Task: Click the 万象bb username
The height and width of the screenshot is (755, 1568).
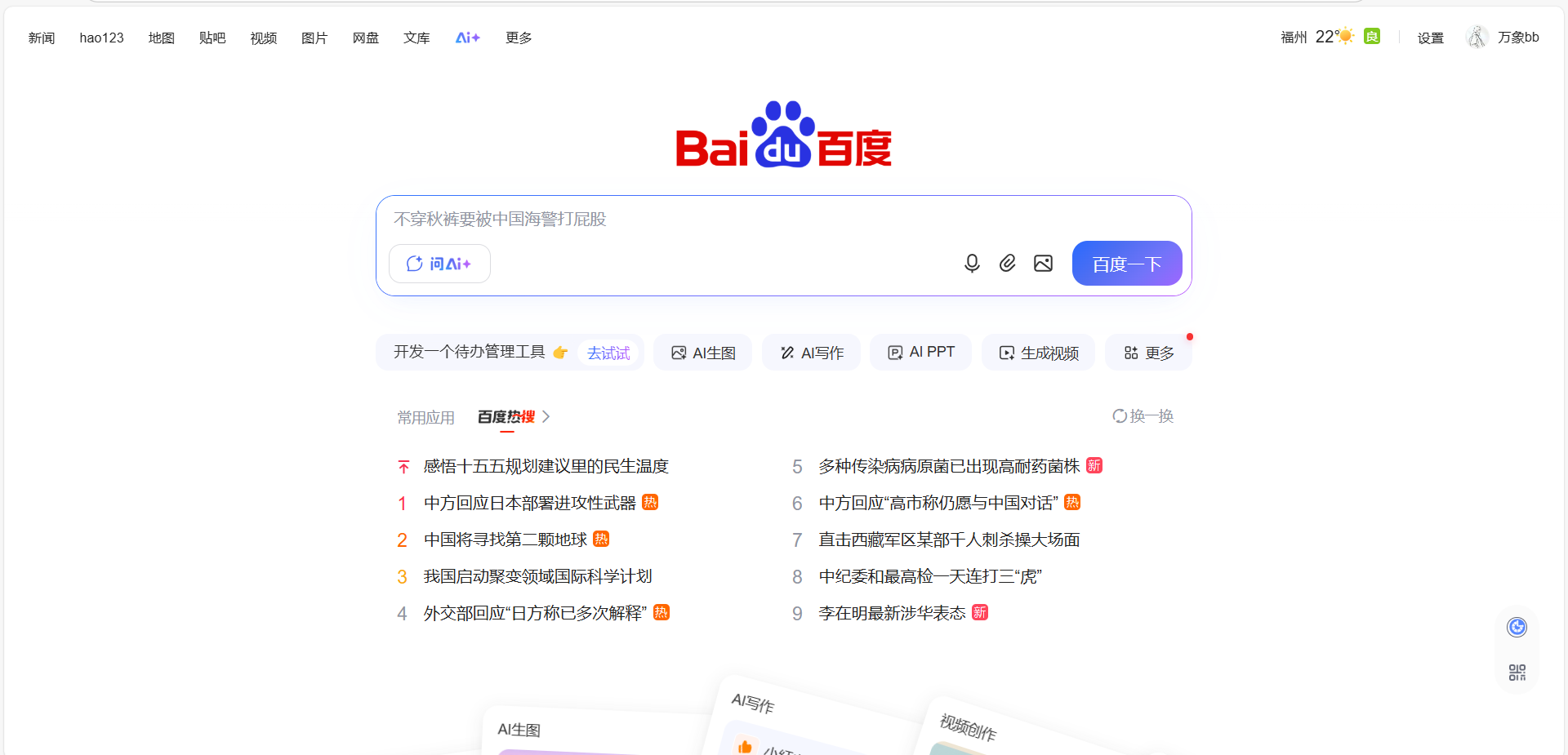Action: pyautogui.click(x=1518, y=37)
